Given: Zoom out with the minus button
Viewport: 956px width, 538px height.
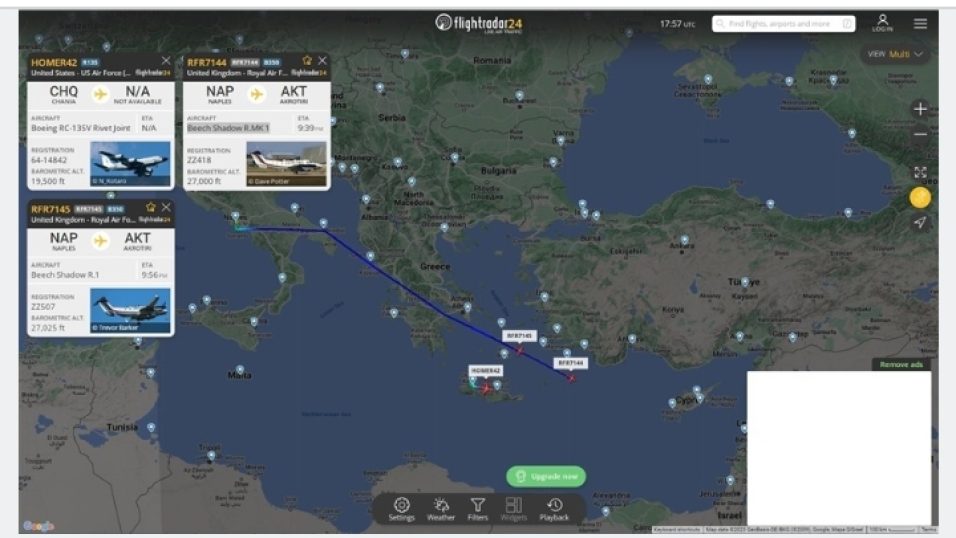Looking at the screenshot, I should [920, 134].
